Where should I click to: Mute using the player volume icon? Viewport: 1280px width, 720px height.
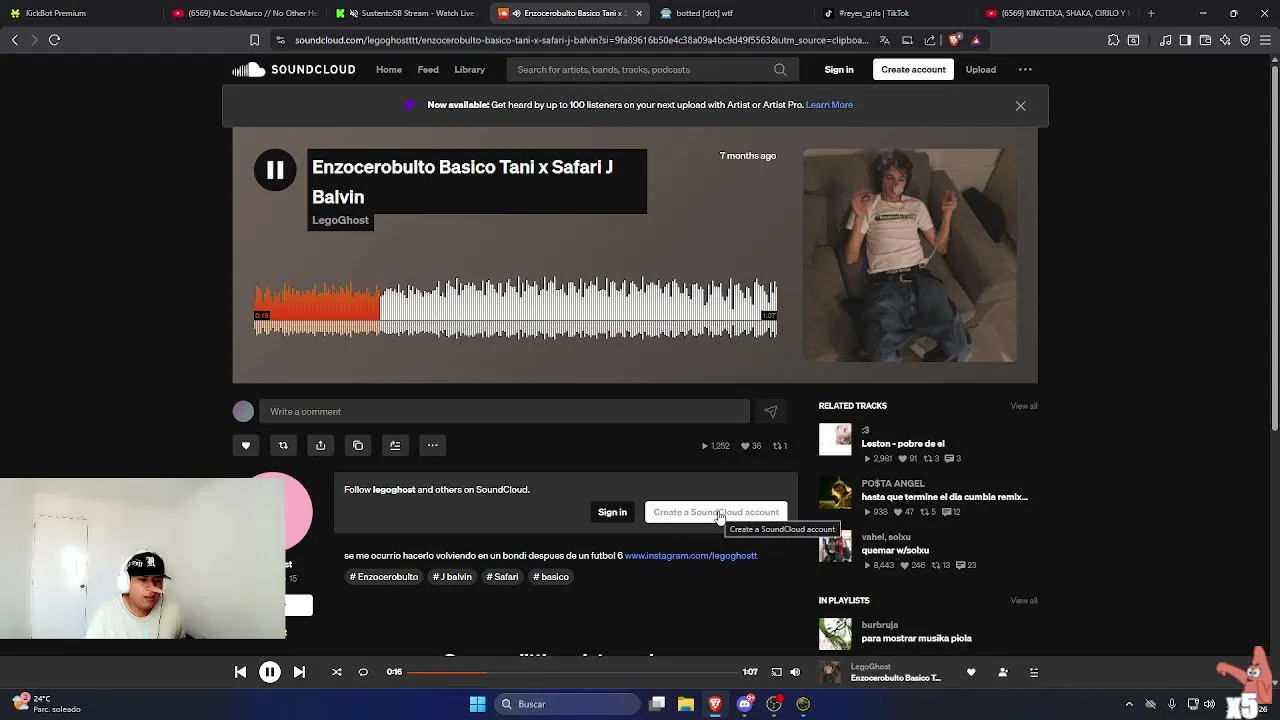[x=795, y=672]
